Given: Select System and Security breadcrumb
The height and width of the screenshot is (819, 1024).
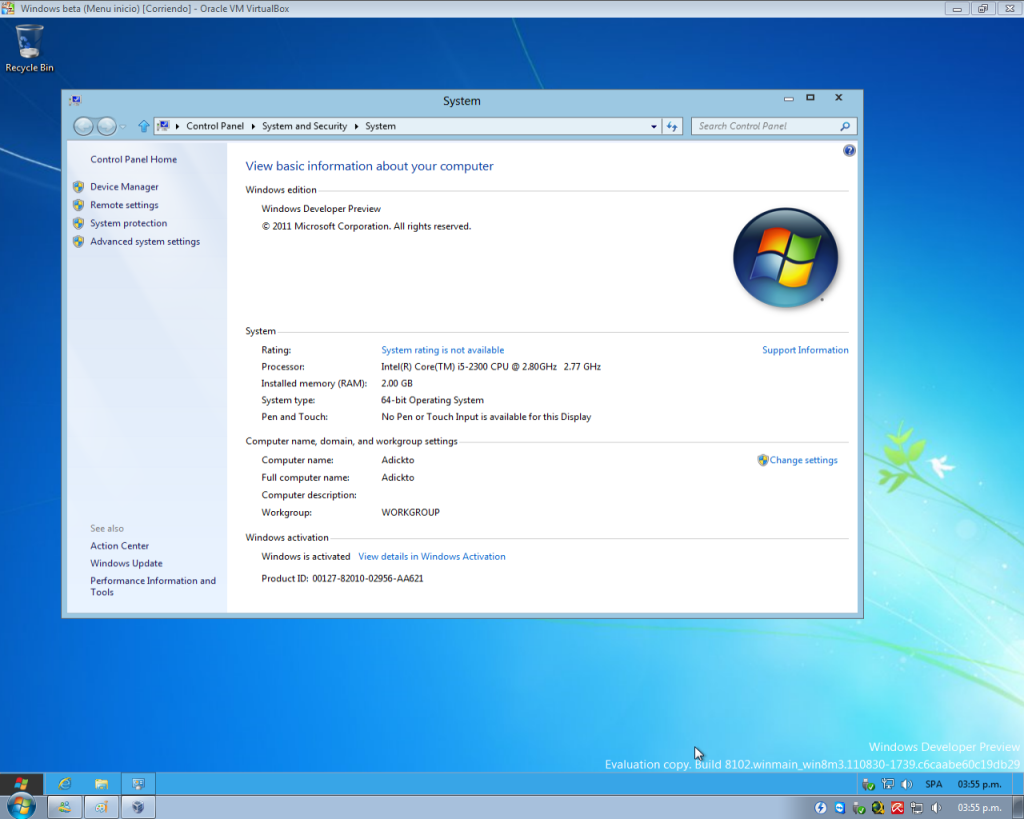Looking at the screenshot, I should tap(304, 126).
